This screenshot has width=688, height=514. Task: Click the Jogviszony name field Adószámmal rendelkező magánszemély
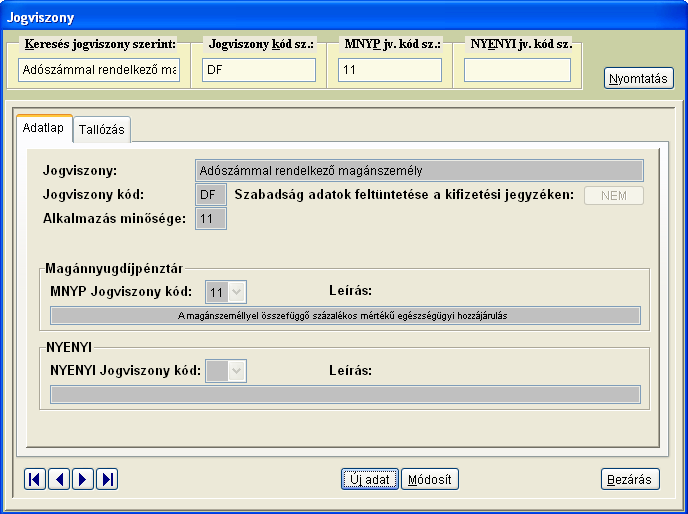coord(419,170)
